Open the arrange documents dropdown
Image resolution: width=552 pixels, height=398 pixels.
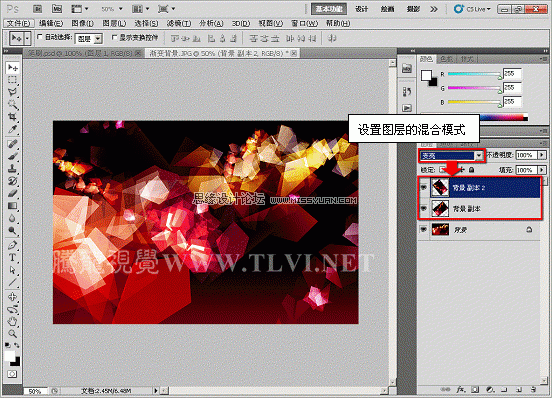[x=141, y=9]
